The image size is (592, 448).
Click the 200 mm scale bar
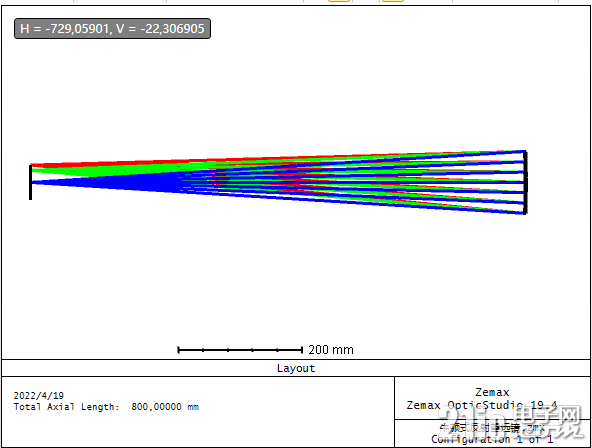tap(240, 350)
